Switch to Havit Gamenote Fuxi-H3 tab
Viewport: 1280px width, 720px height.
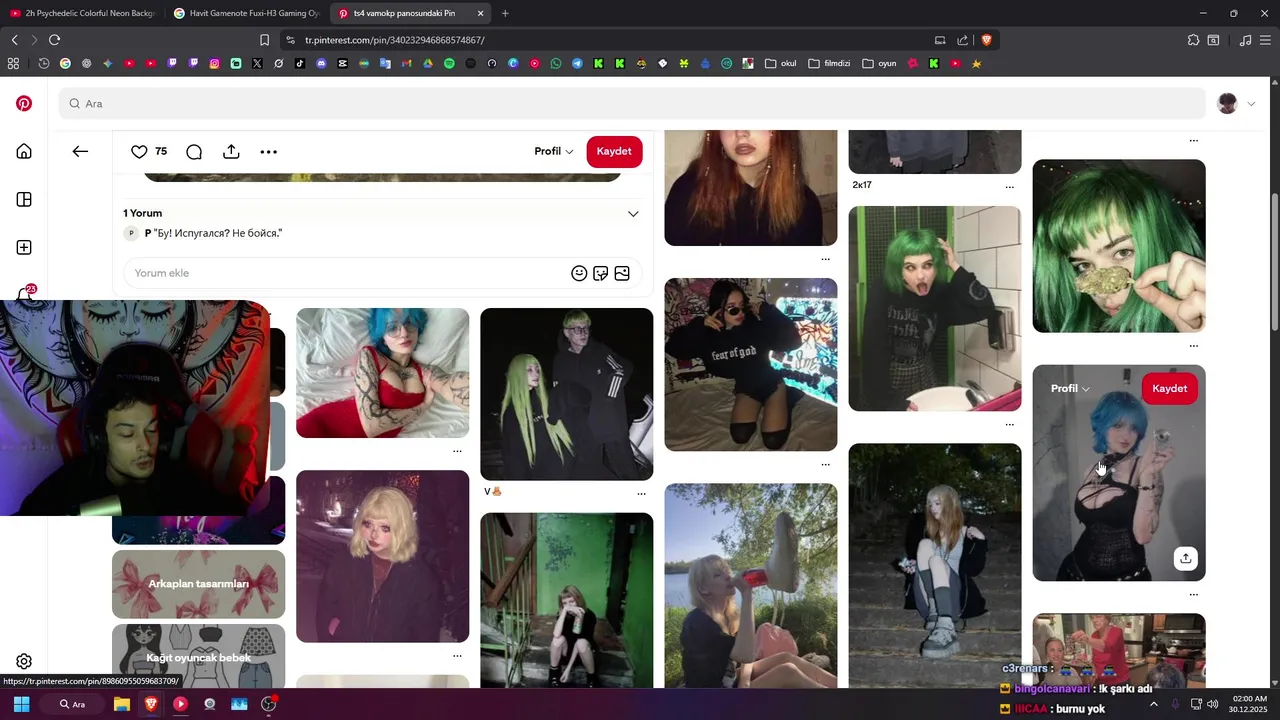point(246,13)
